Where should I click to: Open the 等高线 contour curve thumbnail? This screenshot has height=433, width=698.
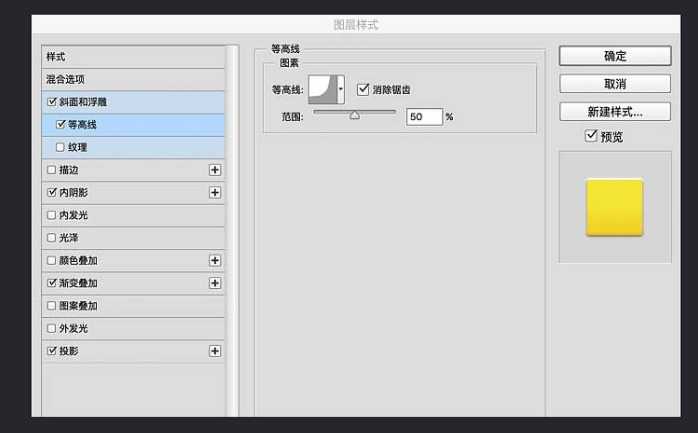[321, 90]
